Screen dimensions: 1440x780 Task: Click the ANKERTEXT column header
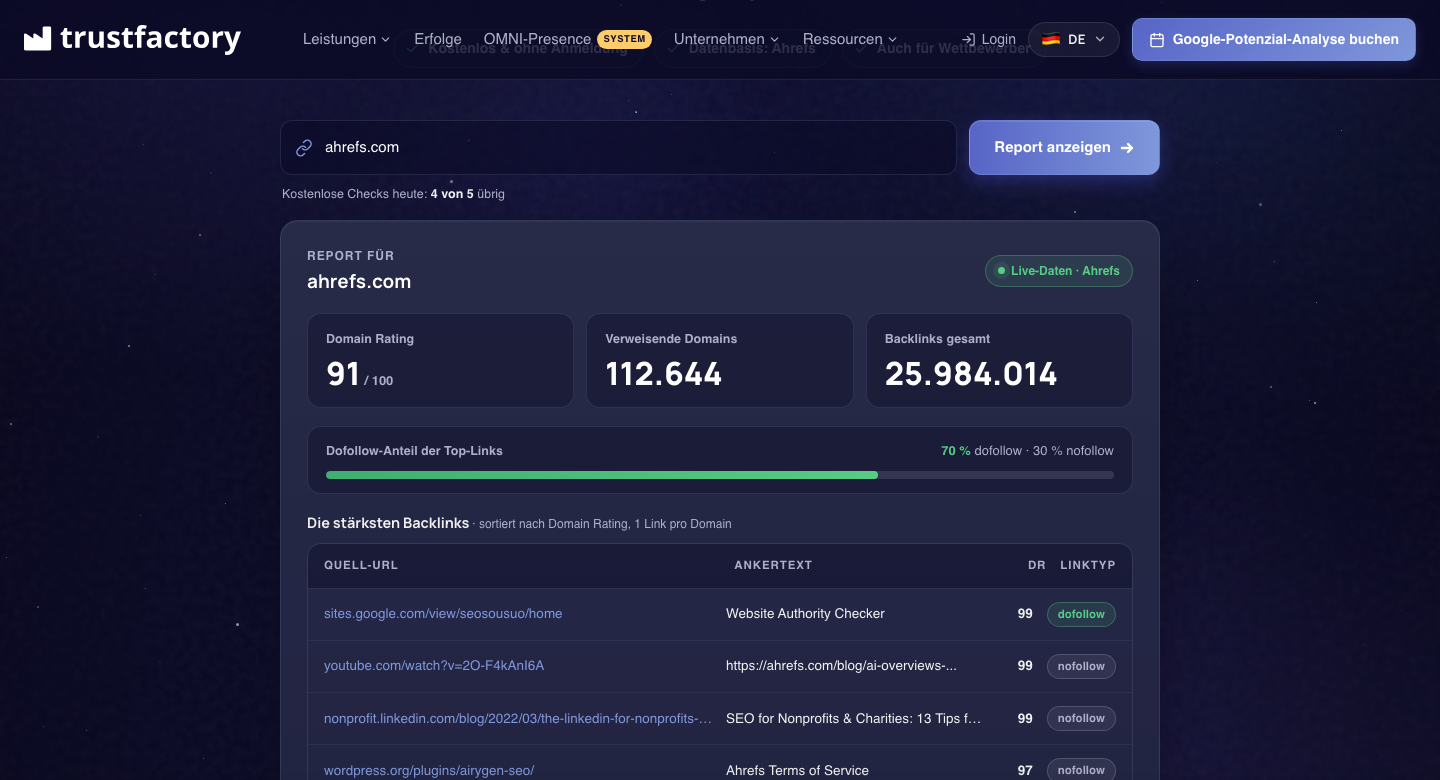click(x=773, y=565)
